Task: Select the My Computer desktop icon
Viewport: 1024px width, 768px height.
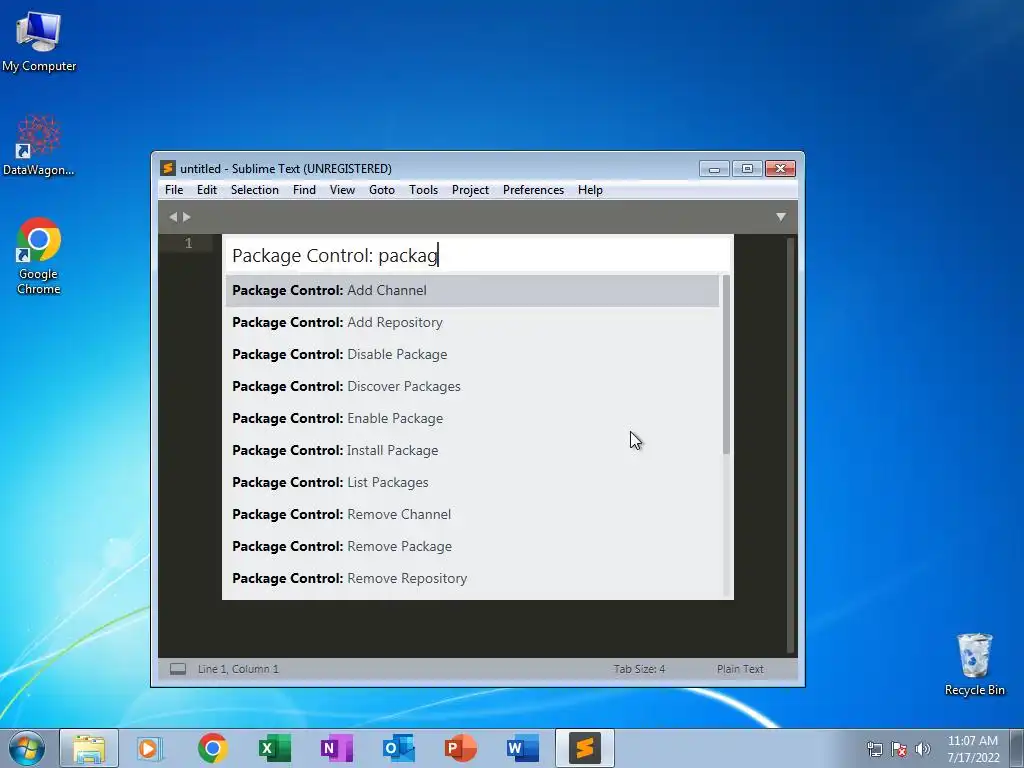Action: [39, 41]
